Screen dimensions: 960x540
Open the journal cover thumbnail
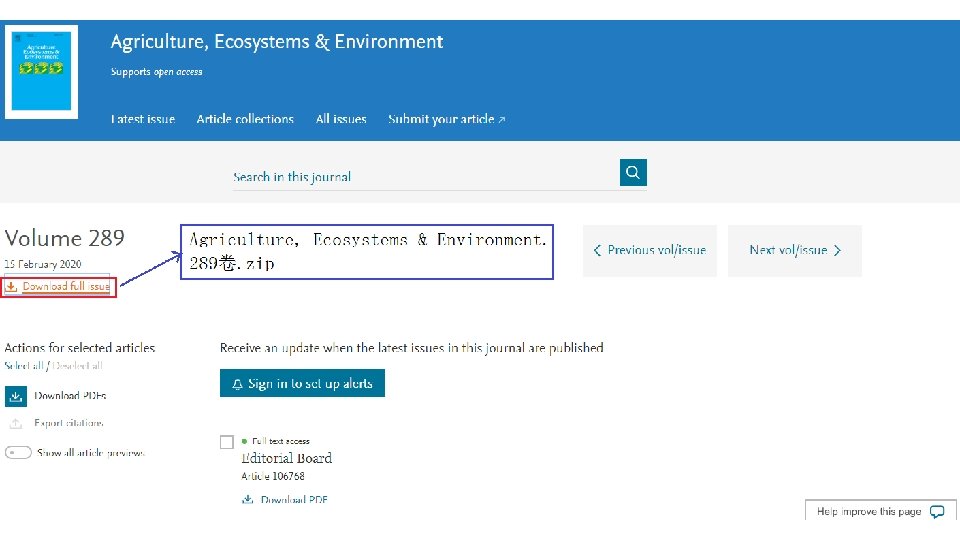[42, 68]
